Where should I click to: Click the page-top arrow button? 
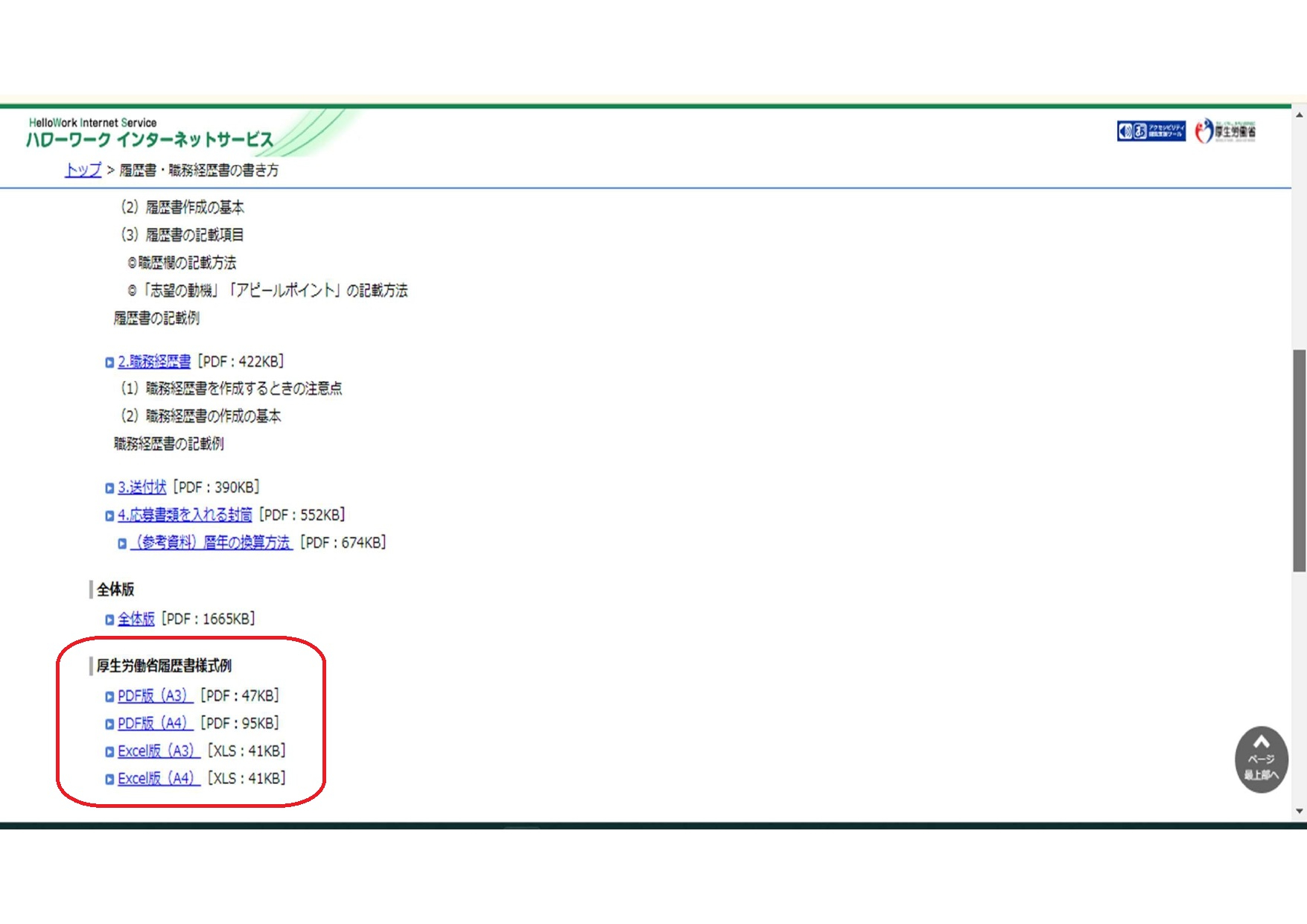[1261, 759]
